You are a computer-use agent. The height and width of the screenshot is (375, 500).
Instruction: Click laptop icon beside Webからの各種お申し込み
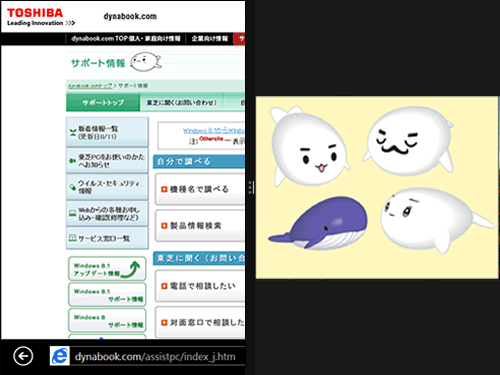click(72, 213)
